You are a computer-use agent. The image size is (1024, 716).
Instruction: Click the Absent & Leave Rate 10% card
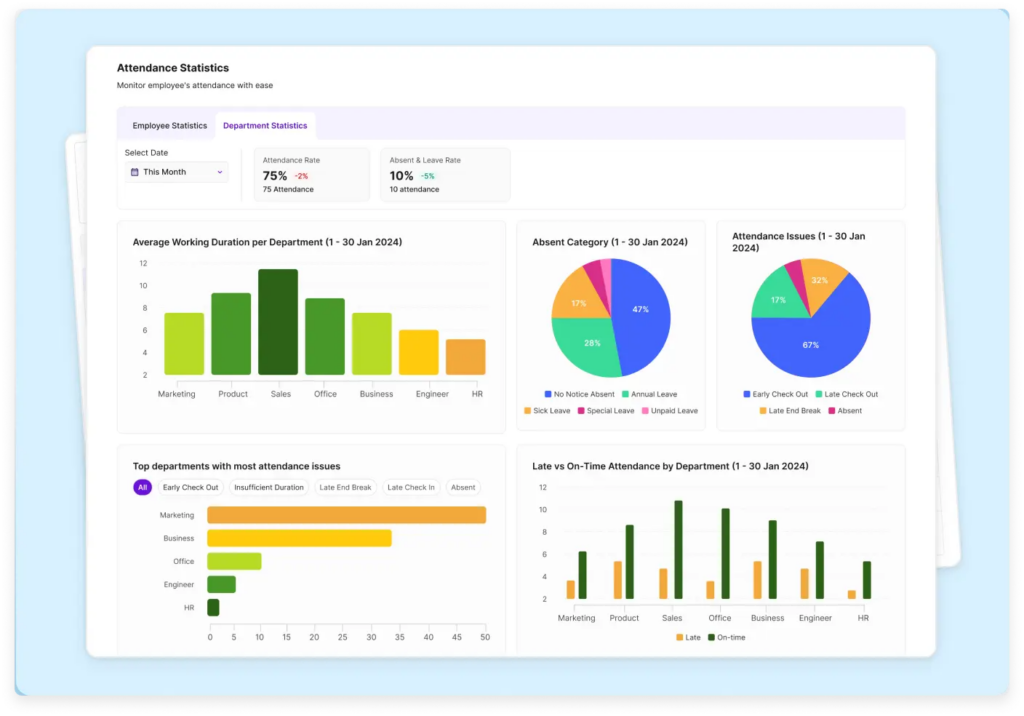pyautogui.click(x=444, y=175)
